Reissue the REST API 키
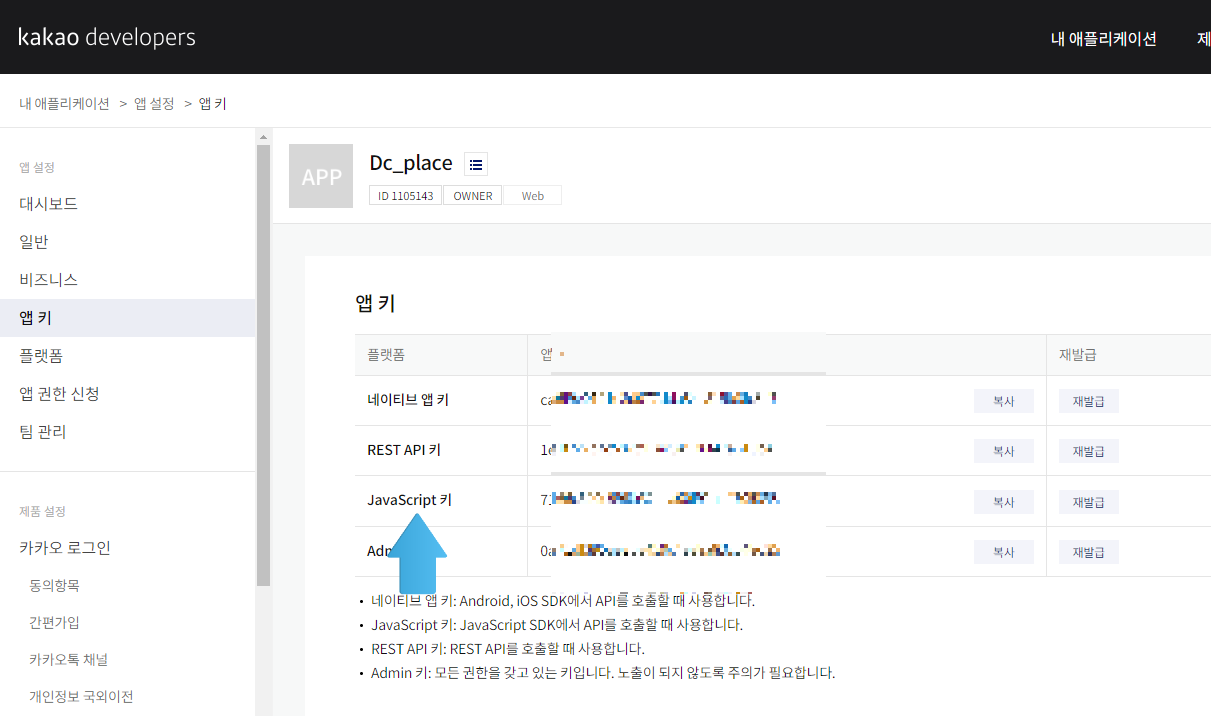Viewport: 1211px width, 716px height. (1089, 451)
